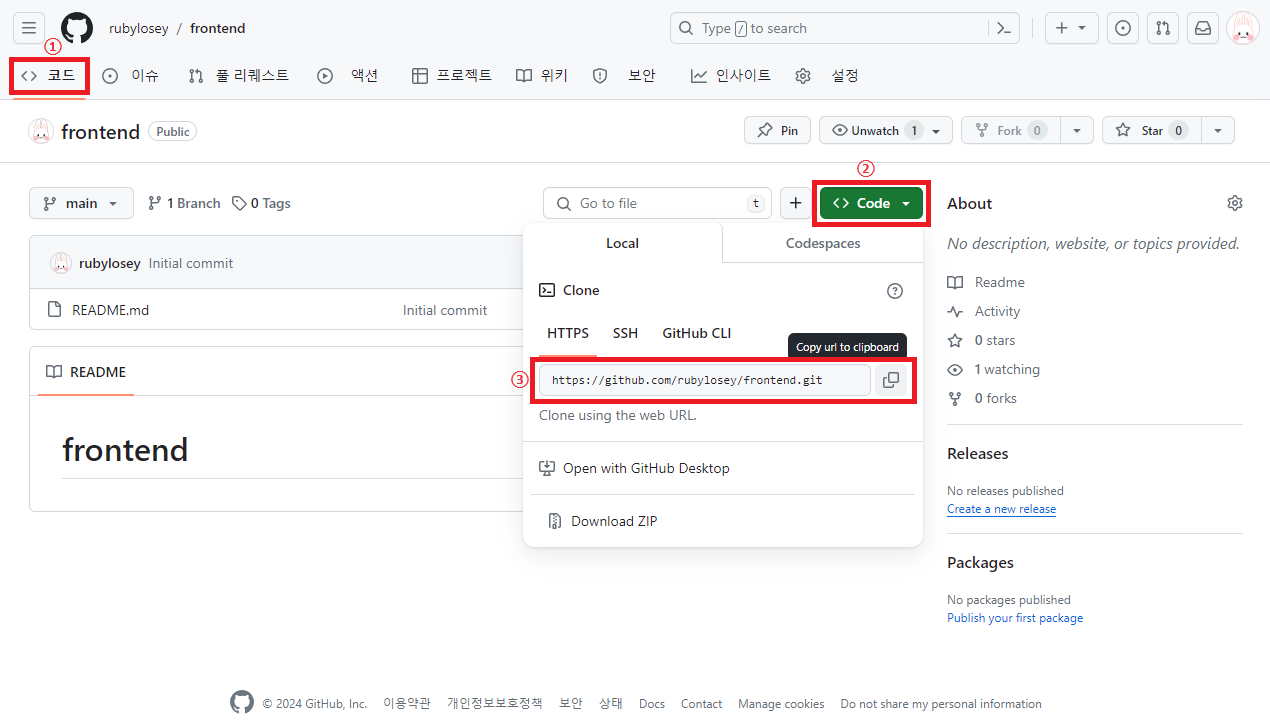Open the frontend breadcrumb link
This screenshot has height=720, width=1270.
[218, 28]
